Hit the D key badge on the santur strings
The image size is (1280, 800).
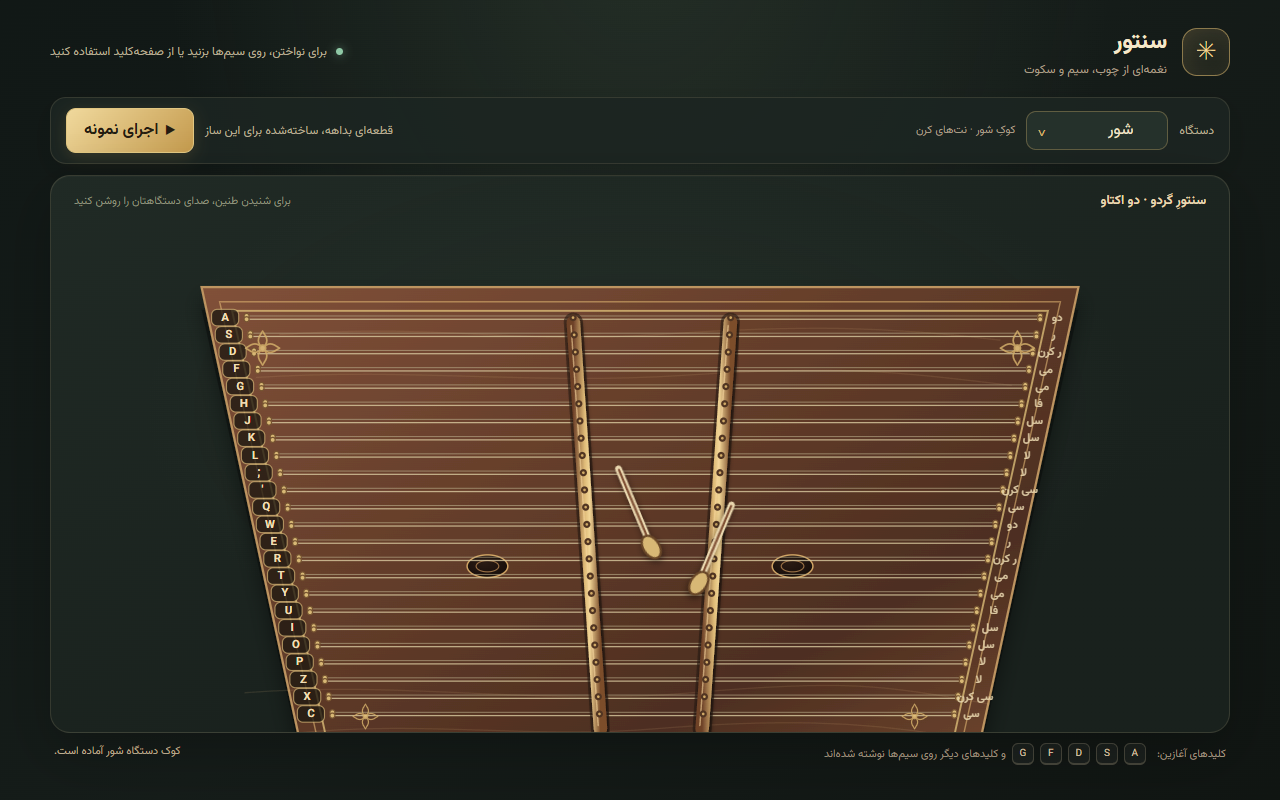232,352
